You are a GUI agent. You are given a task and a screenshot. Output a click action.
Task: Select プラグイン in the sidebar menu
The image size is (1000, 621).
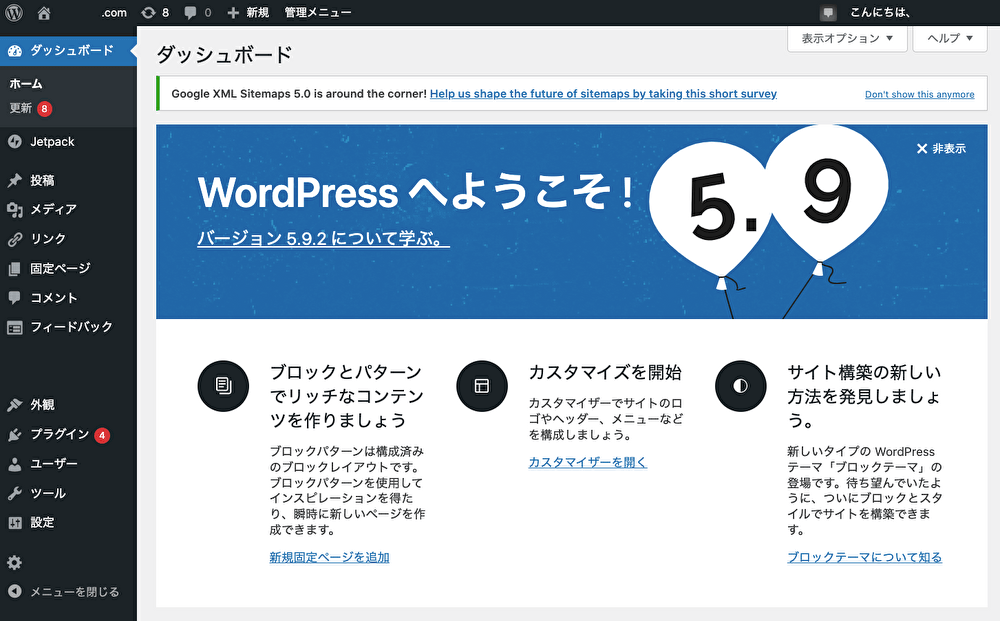coord(59,435)
